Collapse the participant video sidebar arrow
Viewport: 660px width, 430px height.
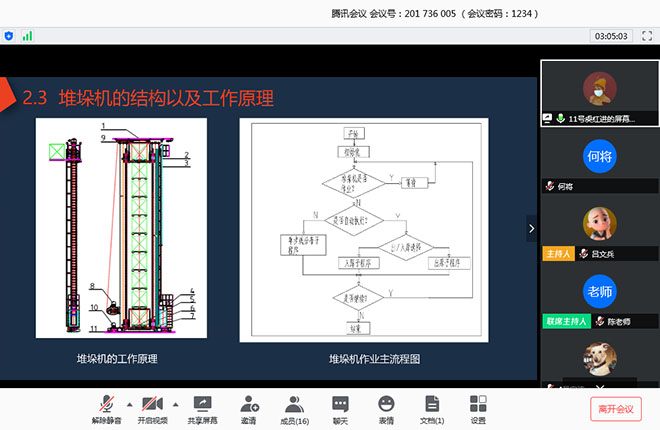tap(531, 229)
